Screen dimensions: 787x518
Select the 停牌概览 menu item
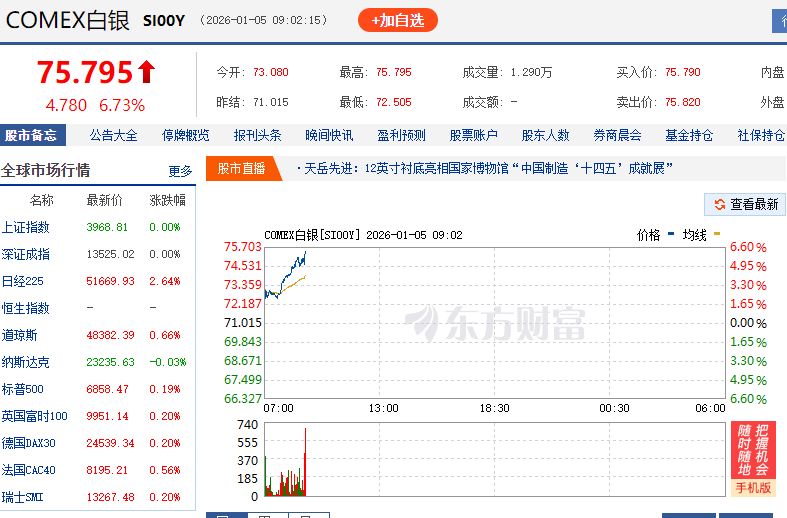186,136
